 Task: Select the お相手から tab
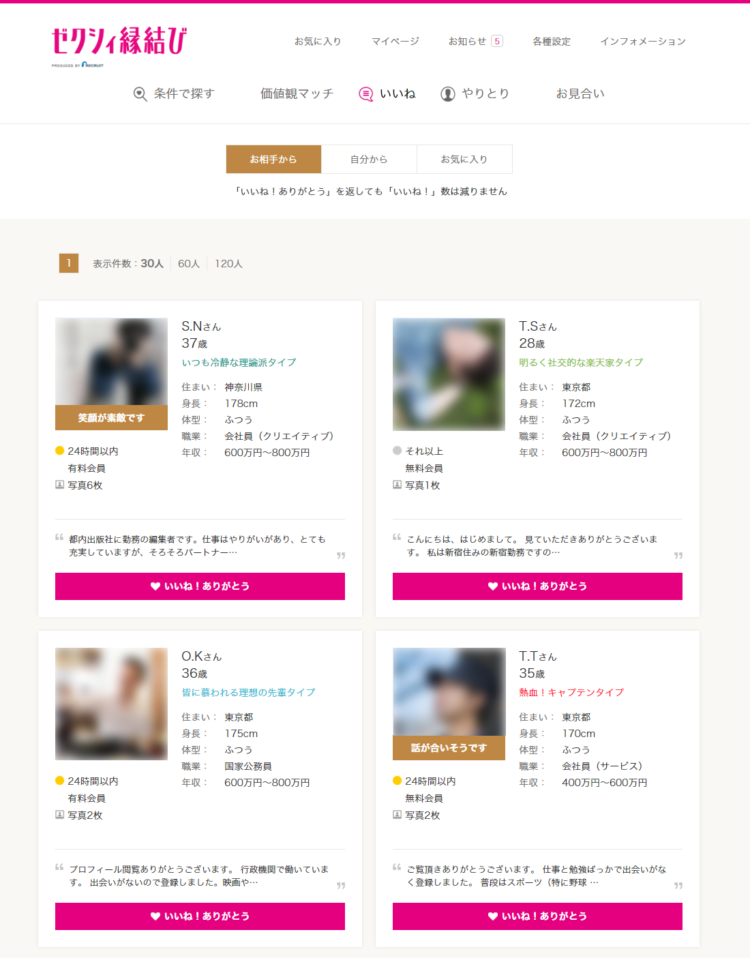(x=273, y=159)
